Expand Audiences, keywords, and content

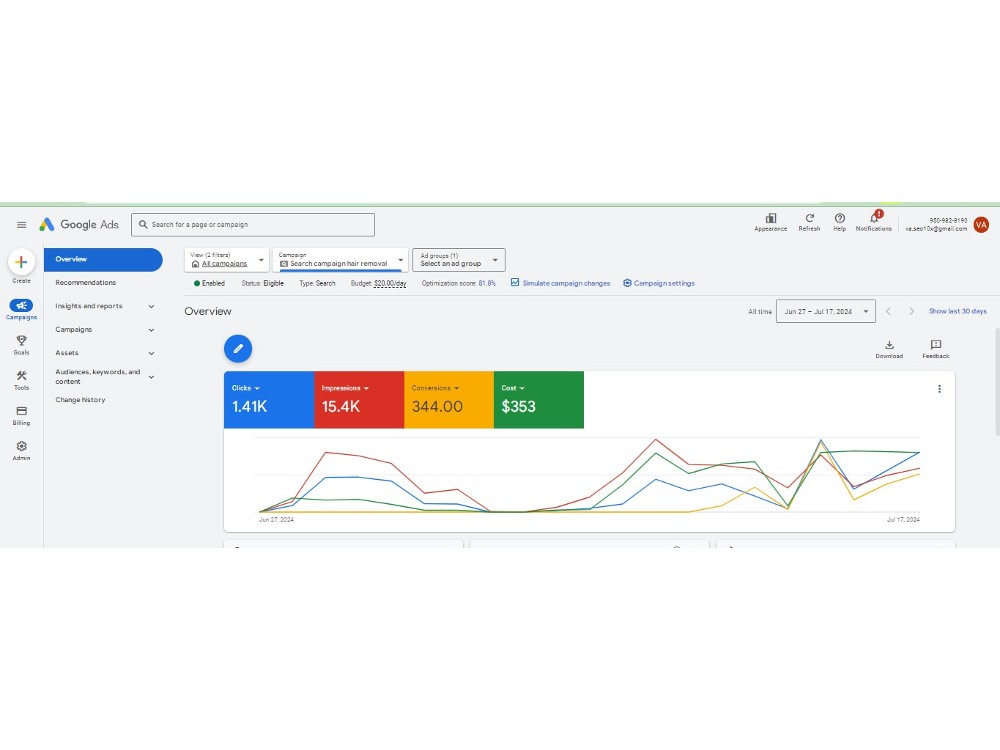coord(151,377)
